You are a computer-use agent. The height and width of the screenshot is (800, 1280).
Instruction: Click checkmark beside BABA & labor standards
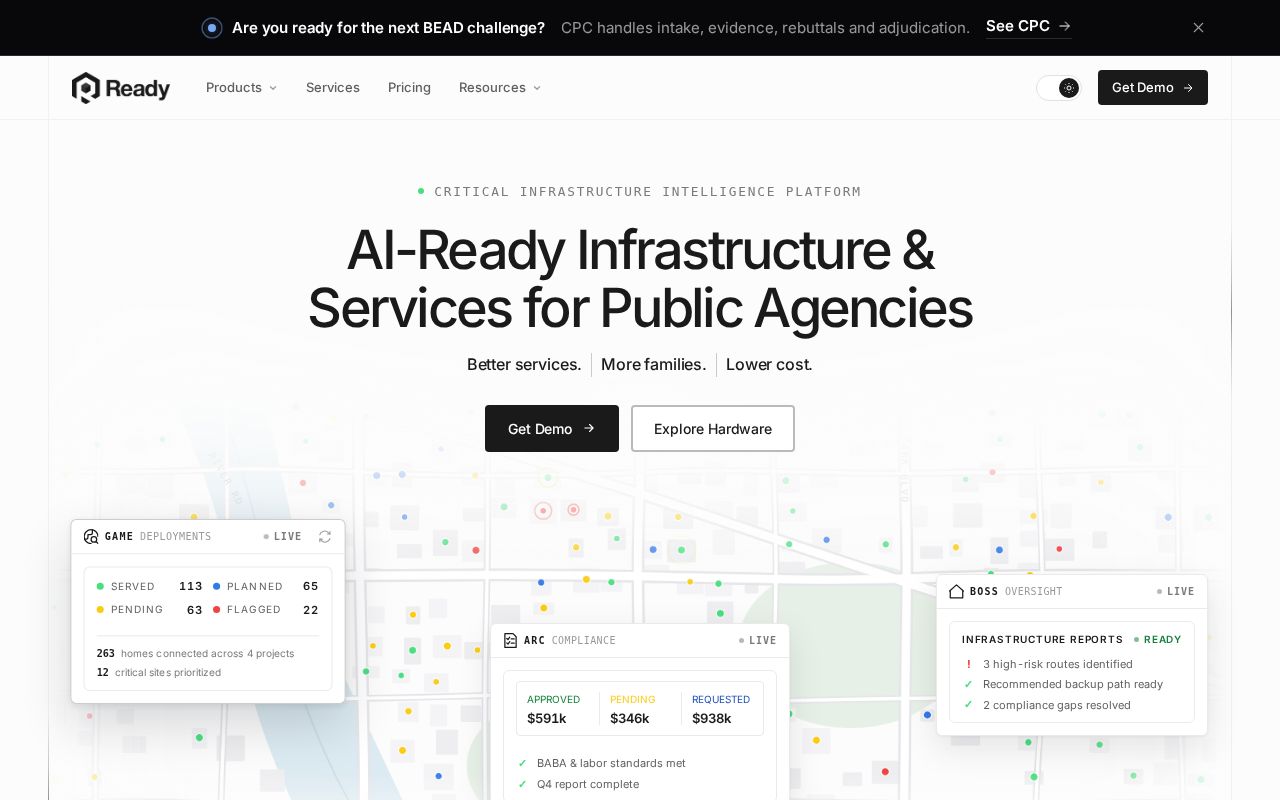coord(522,763)
